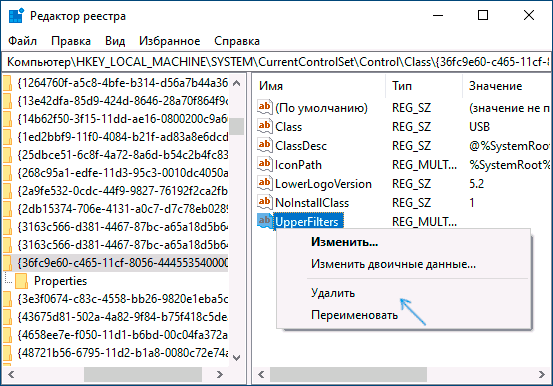Viewport: 553px width, 386px height.
Task: Select the {43675d81-502a-4a82 tree key
Action: tap(122, 317)
